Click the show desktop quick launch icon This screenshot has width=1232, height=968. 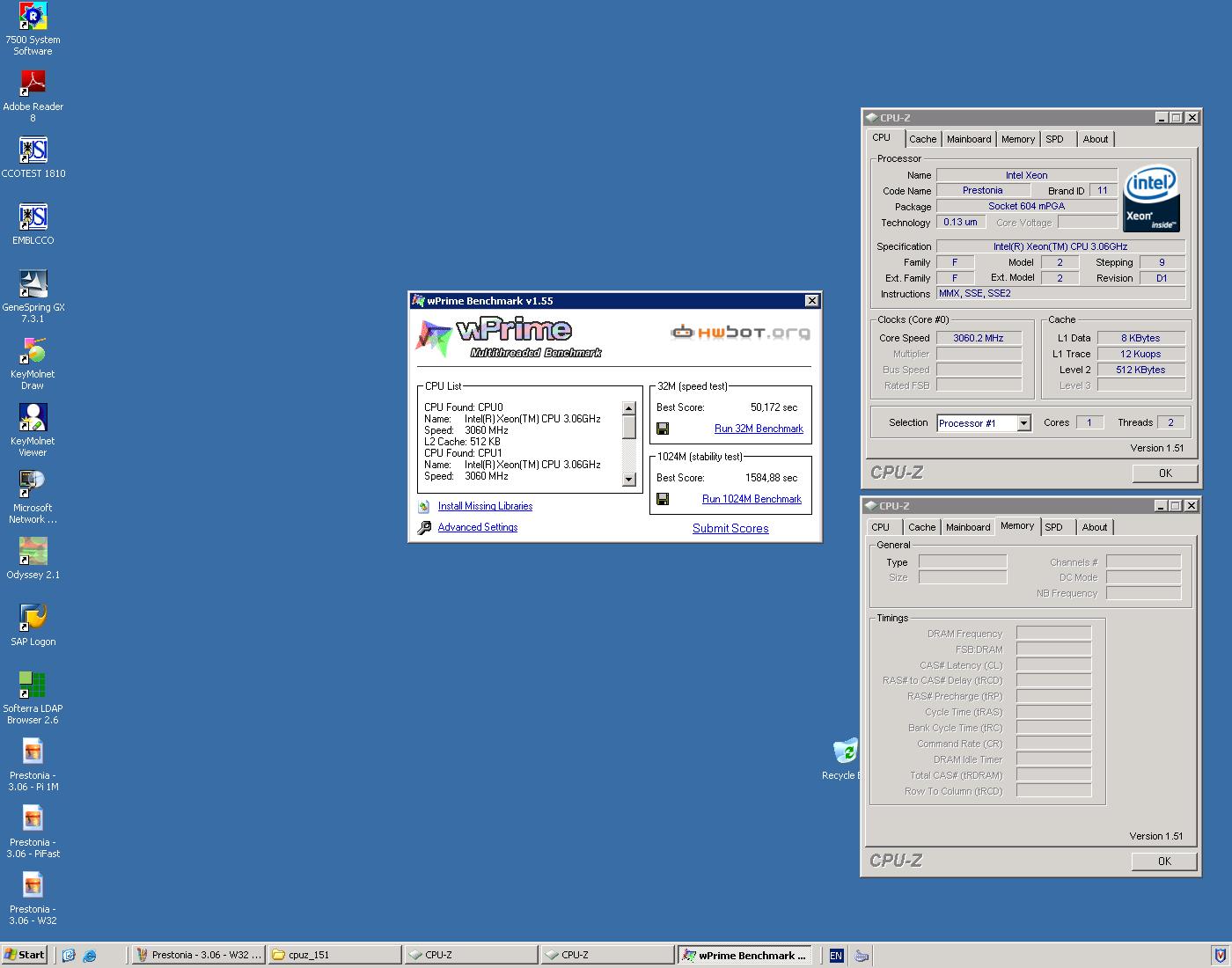pyautogui.click(x=69, y=955)
